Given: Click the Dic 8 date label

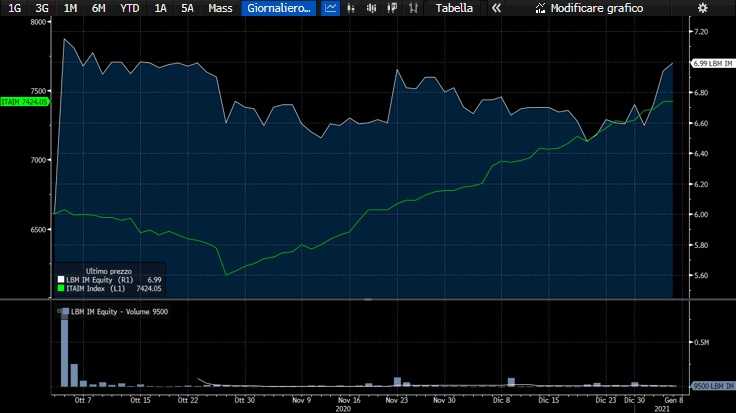Looking at the screenshot, I should [x=502, y=400].
